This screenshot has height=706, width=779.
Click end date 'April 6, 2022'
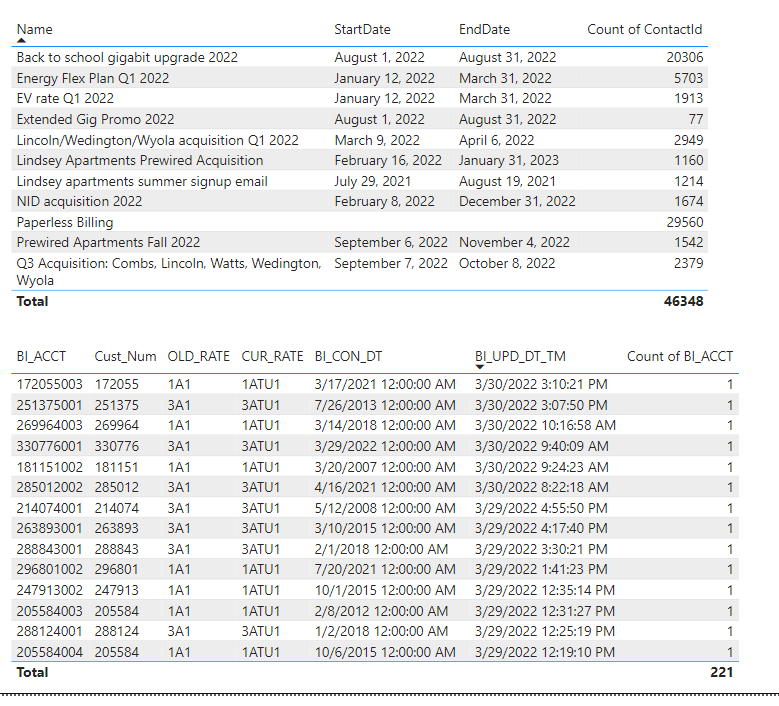click(496, 140)
